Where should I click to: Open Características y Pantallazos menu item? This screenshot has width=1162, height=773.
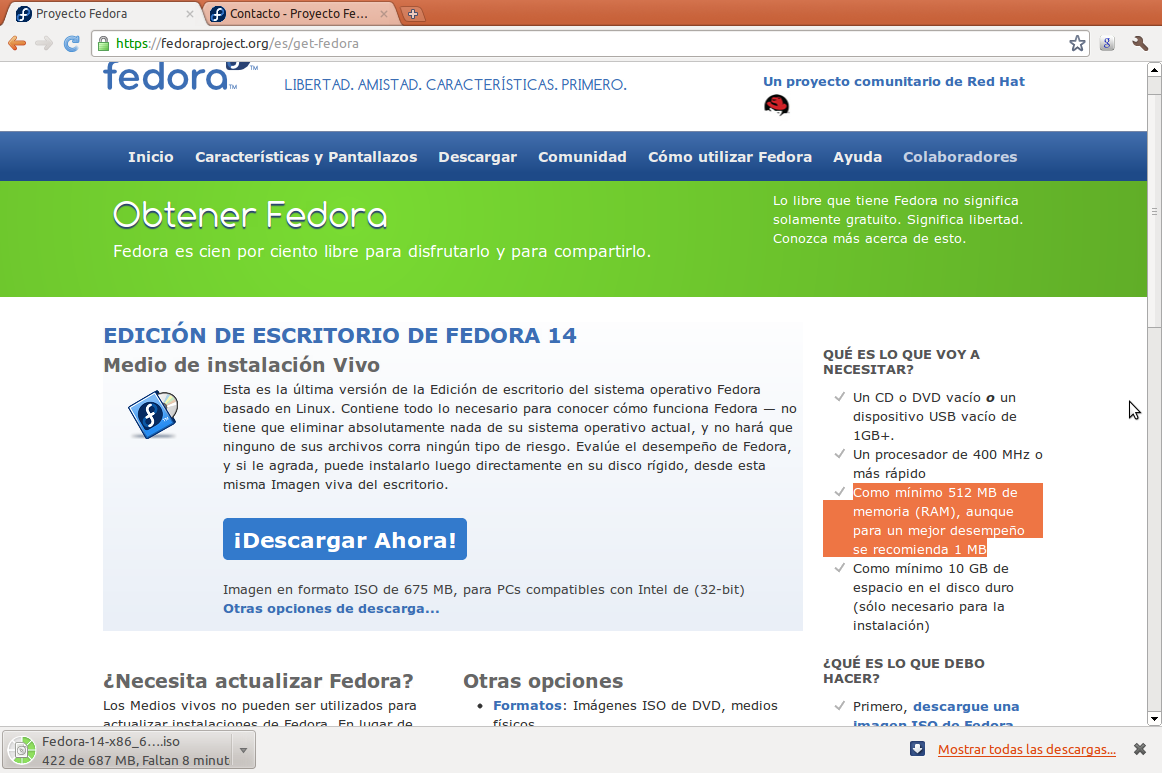(306, 156)
